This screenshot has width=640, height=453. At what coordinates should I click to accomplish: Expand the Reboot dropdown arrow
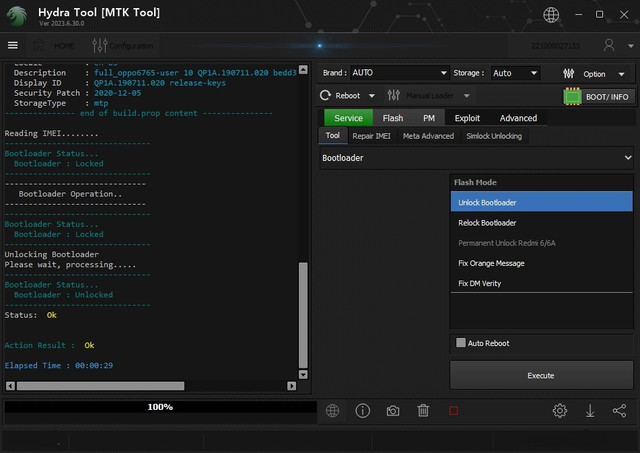tap(371, 96)
